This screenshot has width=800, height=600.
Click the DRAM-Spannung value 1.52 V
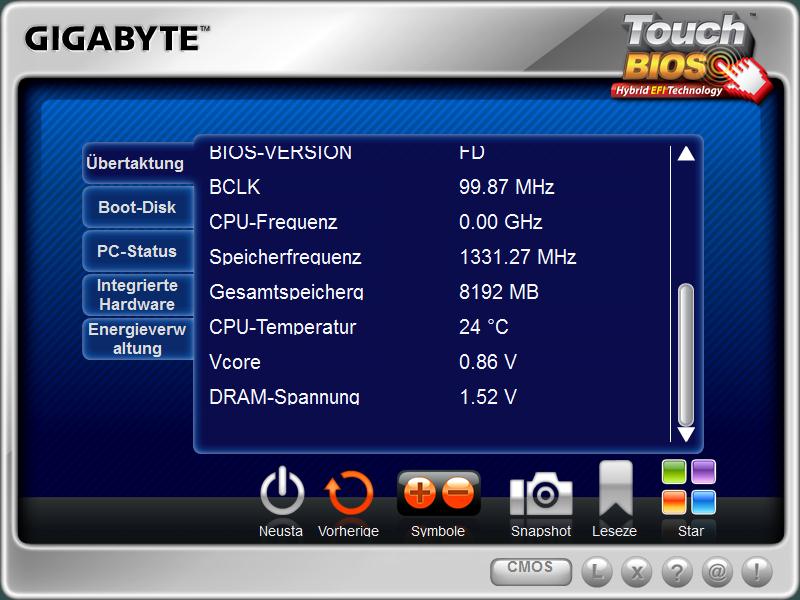(488, 397)
